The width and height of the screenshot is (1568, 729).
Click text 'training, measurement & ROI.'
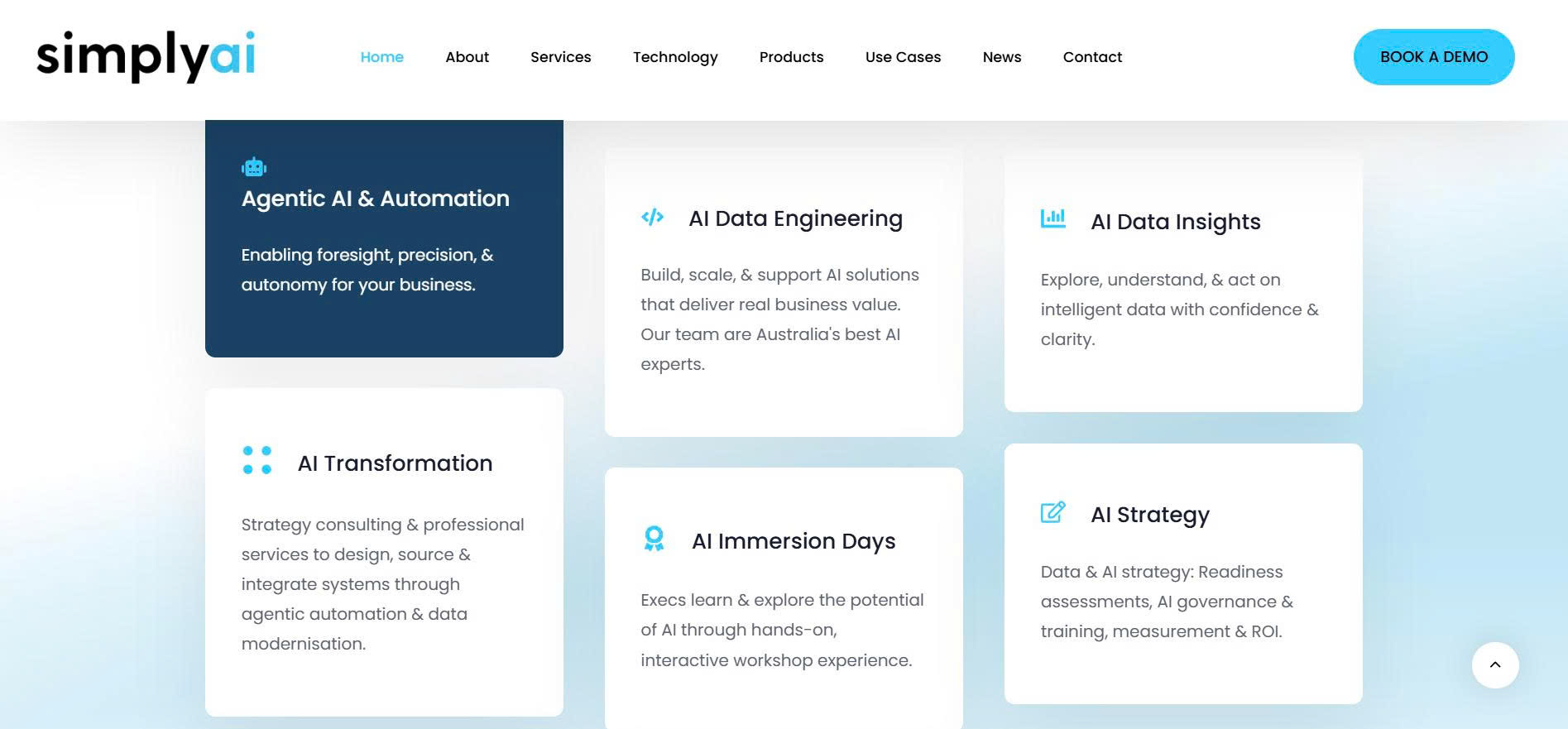1162,631
